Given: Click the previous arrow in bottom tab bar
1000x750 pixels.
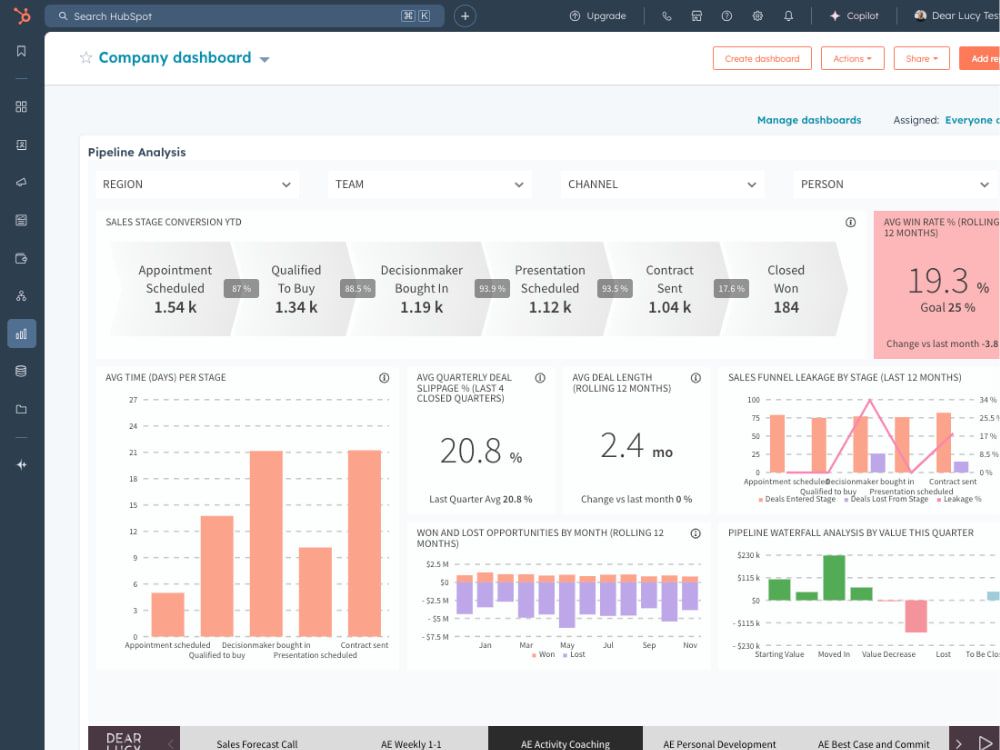Looking at the screenshot, I should (170, 744).
